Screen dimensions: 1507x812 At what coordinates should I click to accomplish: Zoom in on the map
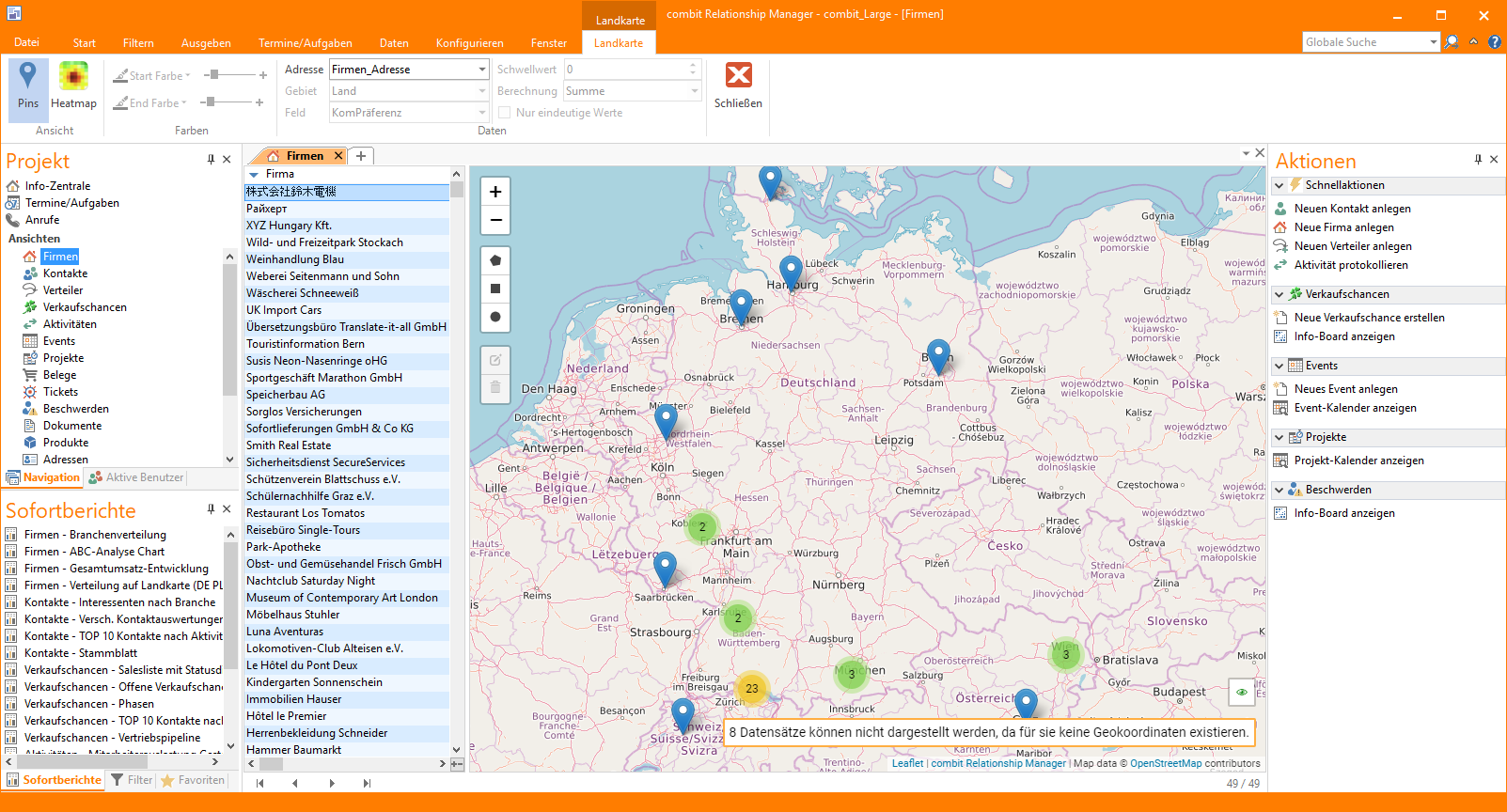[495, 192]
